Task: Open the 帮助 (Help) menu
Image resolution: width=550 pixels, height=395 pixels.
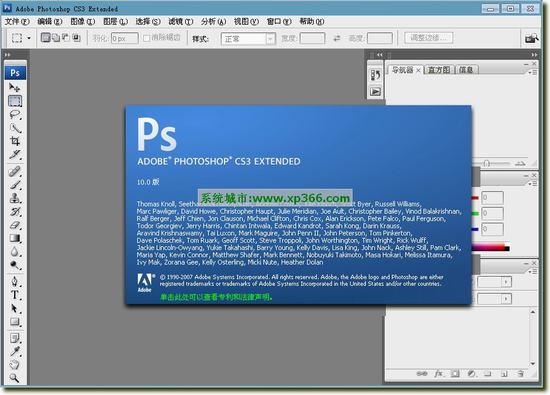Action: pyautogui.click(x=311, y=22)
